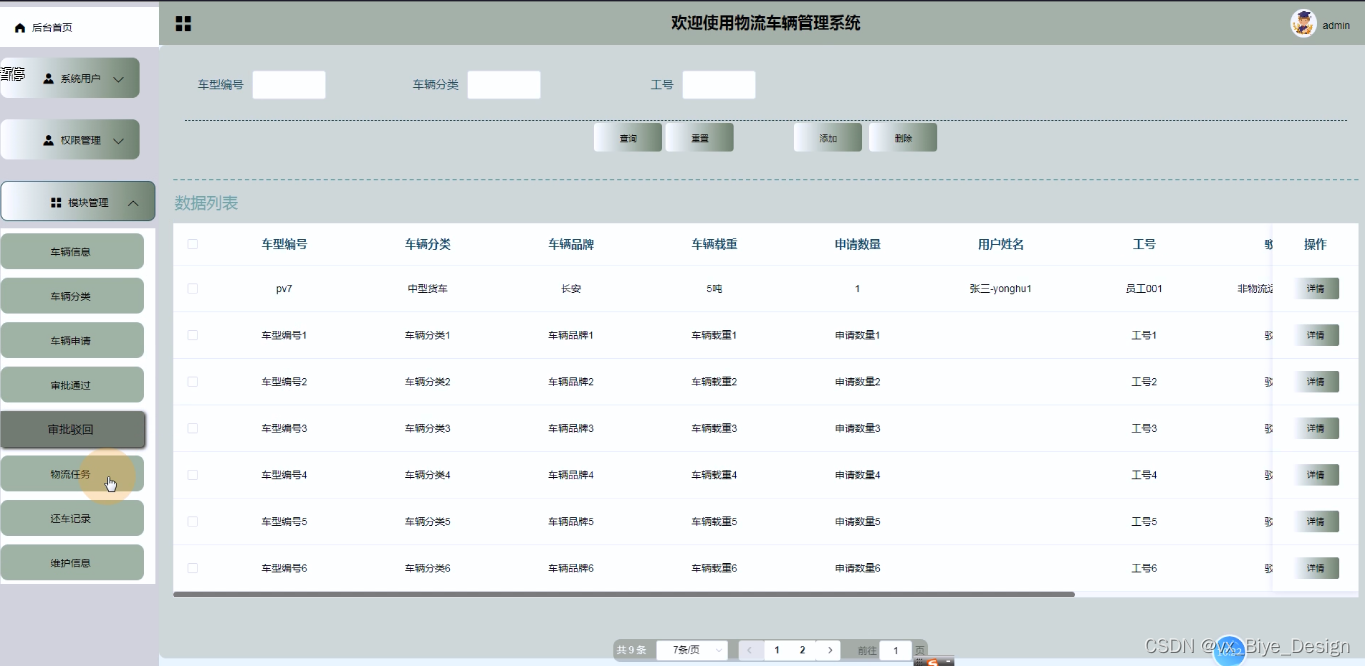Click the 车辆载重 column header
1365x666 pixels.
pyautogui.click(x=714, y=244)
